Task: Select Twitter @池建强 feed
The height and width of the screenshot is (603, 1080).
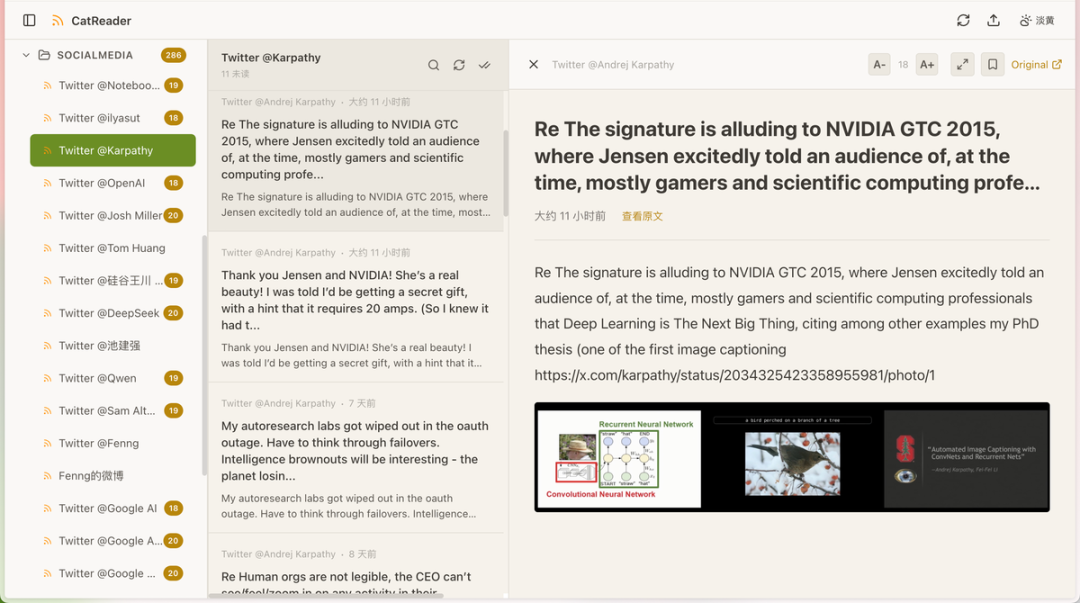Action: [113, 346]
